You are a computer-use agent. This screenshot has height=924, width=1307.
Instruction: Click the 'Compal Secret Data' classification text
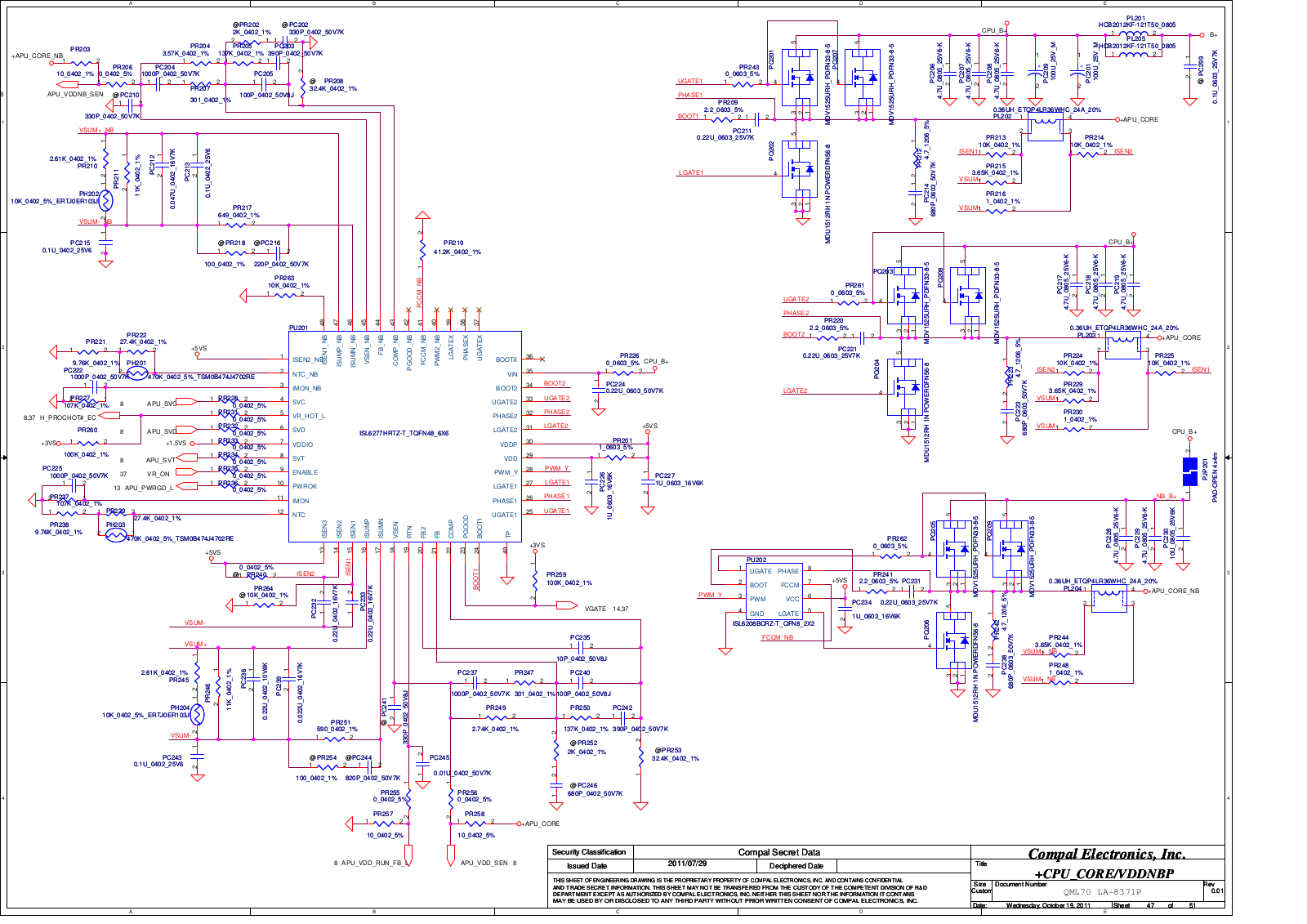pyautogui.click(x=779, y=852)
